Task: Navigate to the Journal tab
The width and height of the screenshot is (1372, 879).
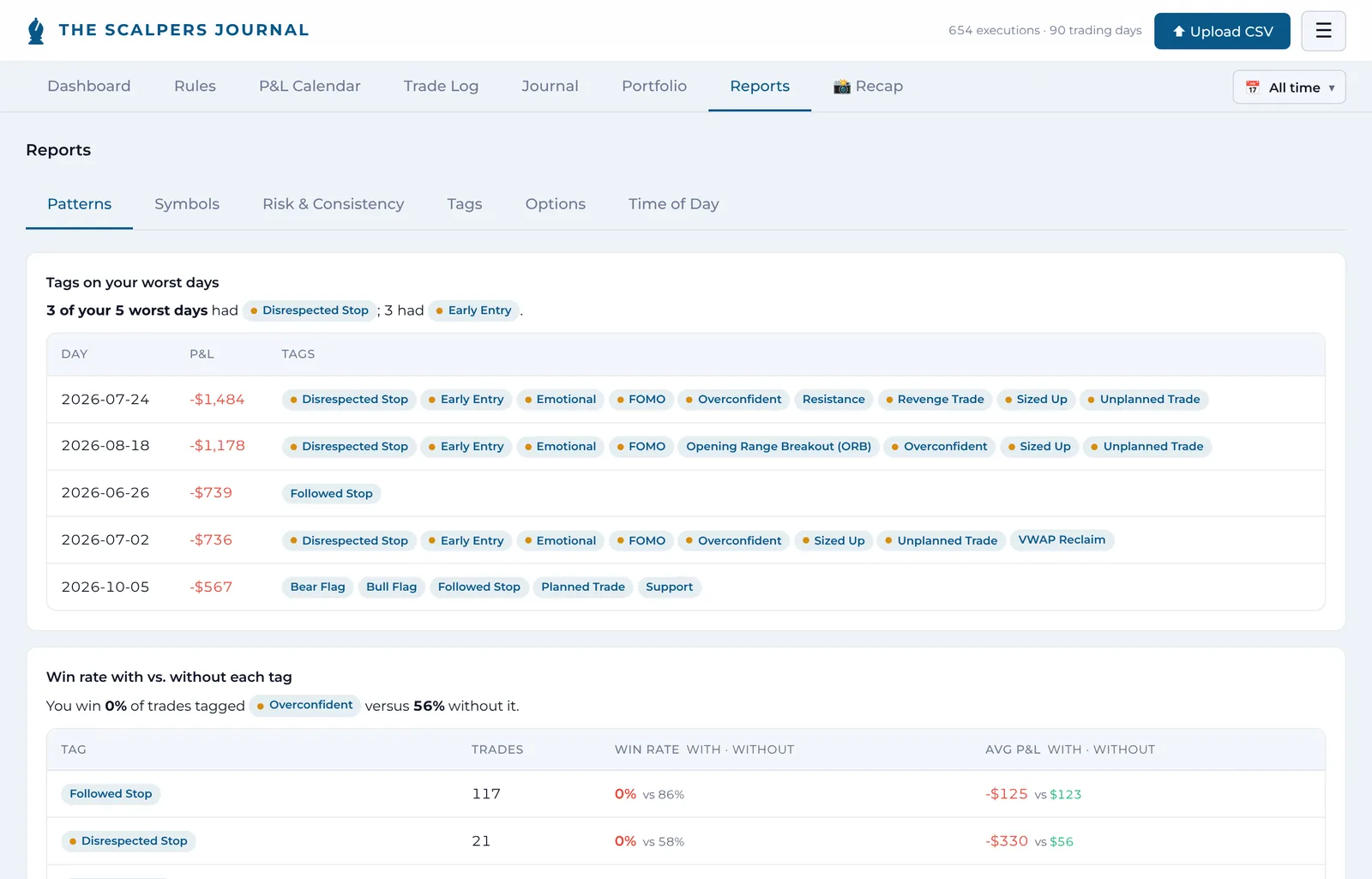Action: click(x=550, y=86)
